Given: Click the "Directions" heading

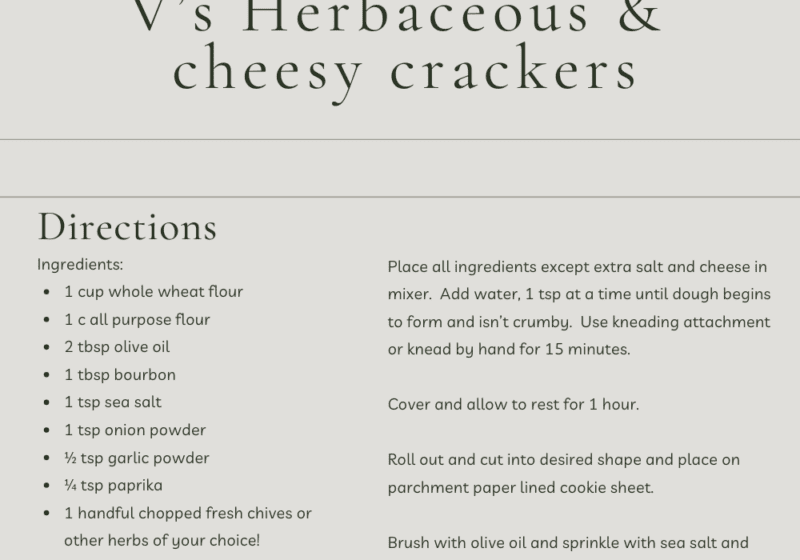Looking at the screenshot, I should [127, 227].
